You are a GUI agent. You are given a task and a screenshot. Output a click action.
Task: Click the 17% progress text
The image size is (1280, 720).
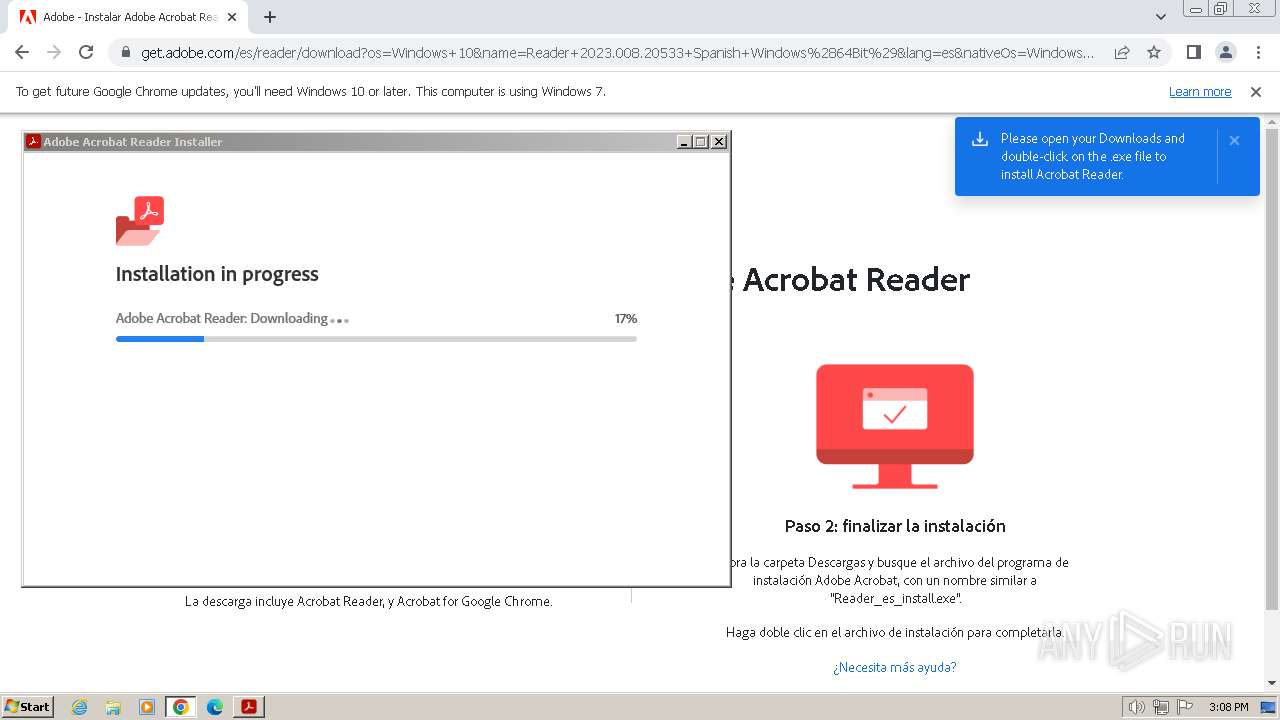click(626, 318)
